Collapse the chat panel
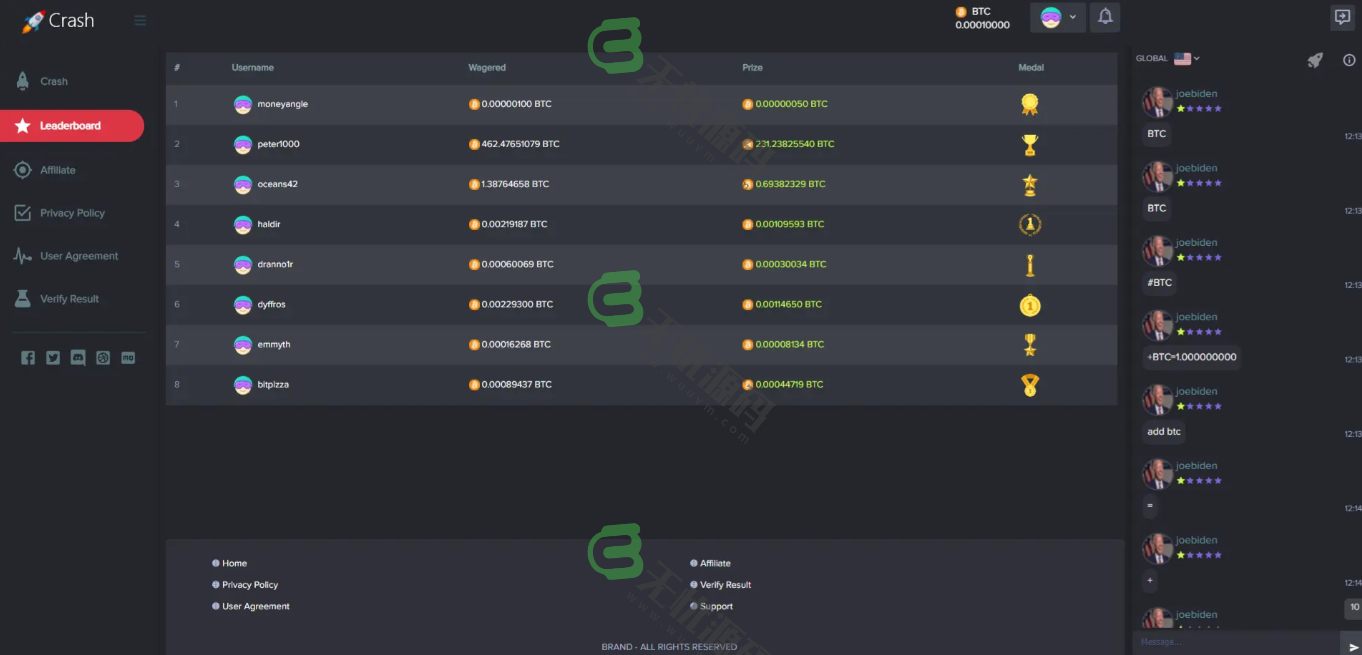The width and height of the screenshot is (1362, 655). coord(1342,17)
